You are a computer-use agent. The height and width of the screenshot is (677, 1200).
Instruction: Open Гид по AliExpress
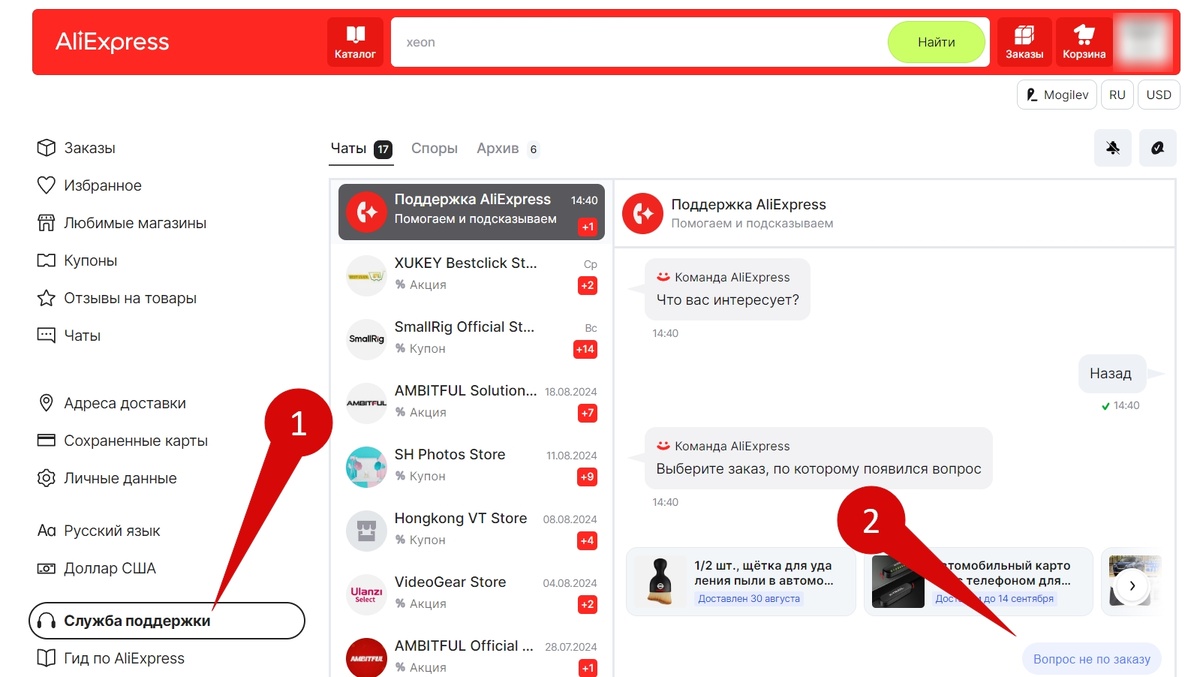(110, 658)
